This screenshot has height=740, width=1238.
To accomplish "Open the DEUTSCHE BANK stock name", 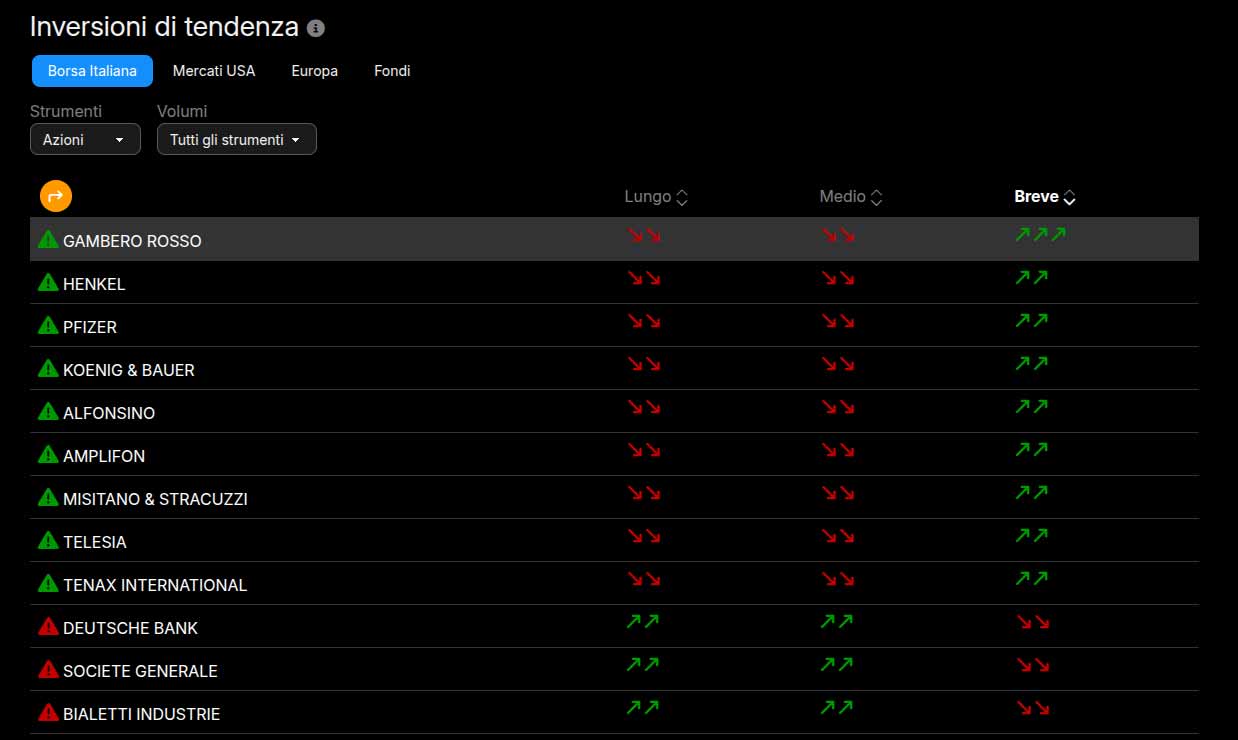I will pyautogui.click(x=131, y=628).
